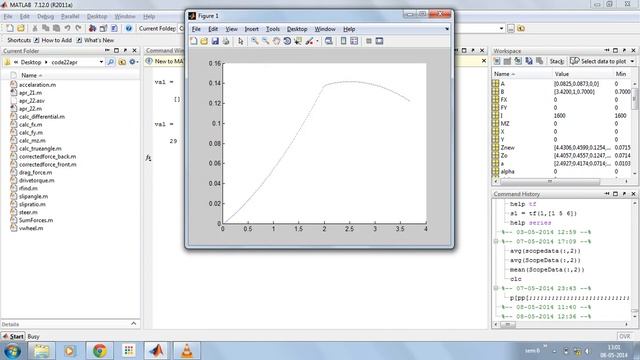
Task: Open Current Folder actions gear dropdown
Action: coord(134,62)
